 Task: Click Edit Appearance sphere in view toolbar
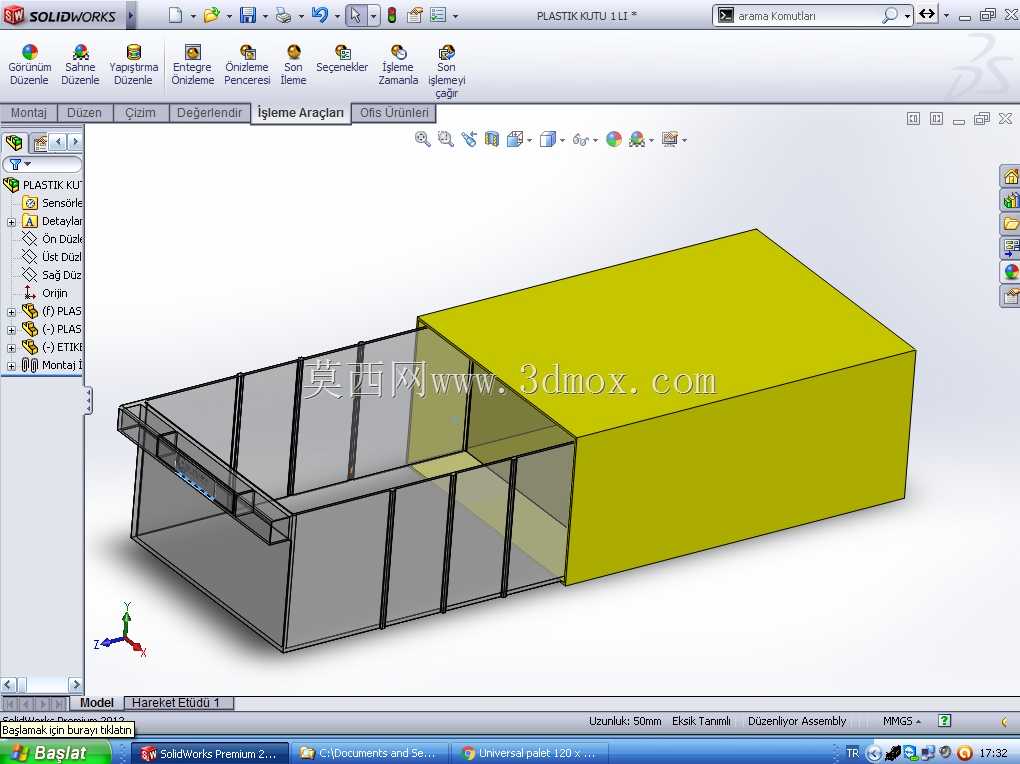coord(614,139)
